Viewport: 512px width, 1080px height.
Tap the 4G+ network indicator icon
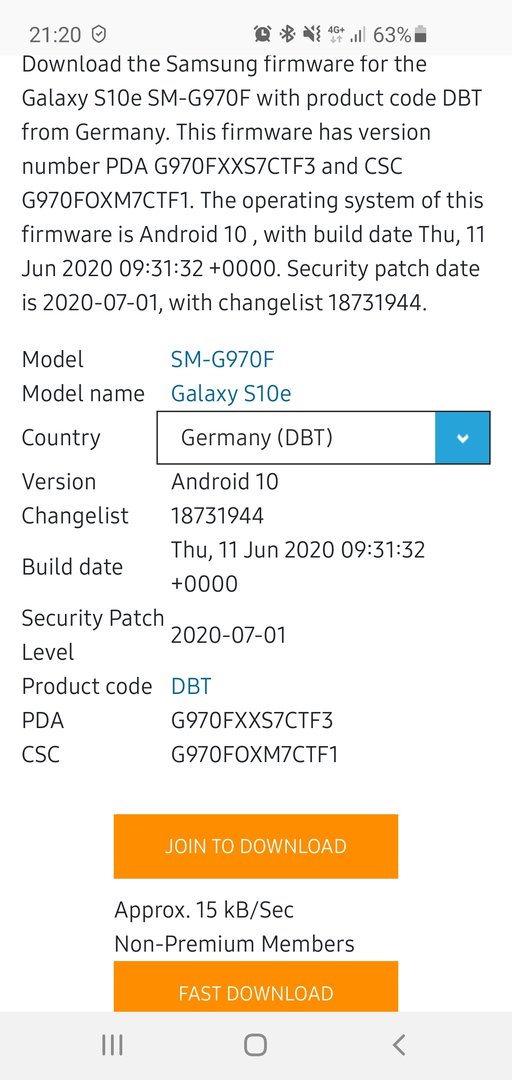click(x=336, y=33)
